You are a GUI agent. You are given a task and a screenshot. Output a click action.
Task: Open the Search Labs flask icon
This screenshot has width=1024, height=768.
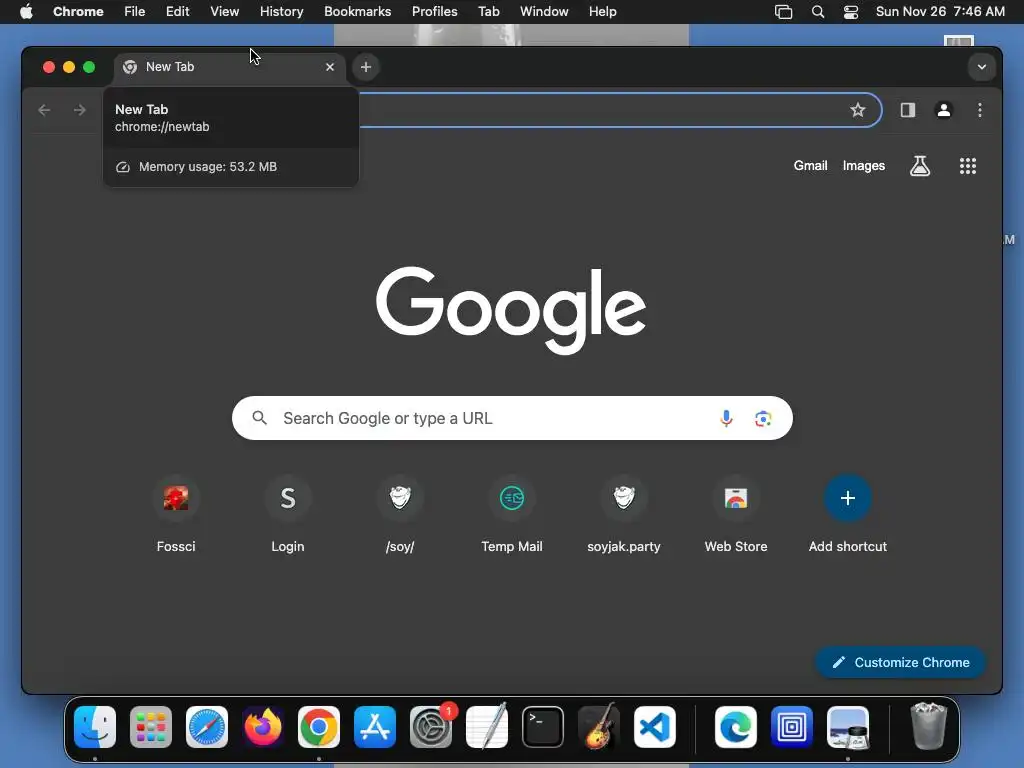tap(920, 166)
